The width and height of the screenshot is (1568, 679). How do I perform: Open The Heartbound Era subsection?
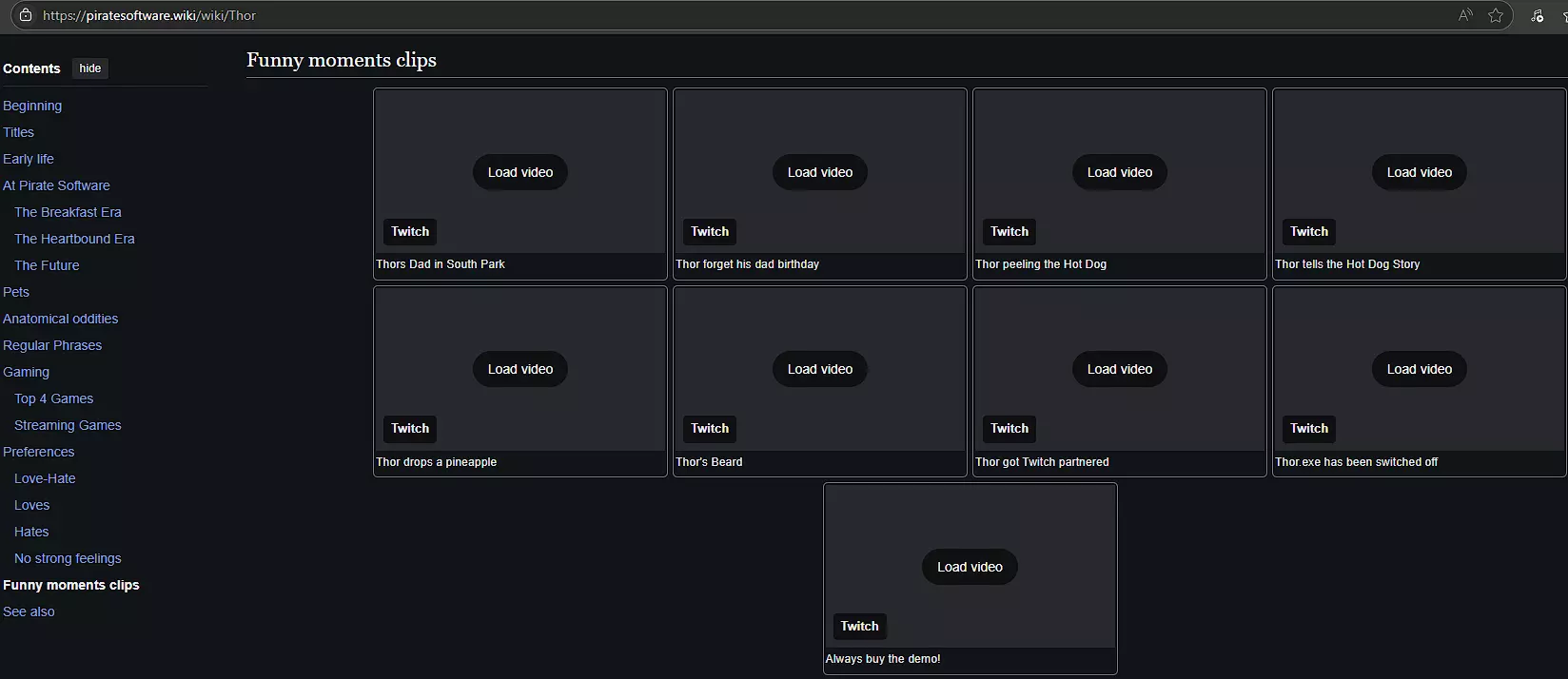(x=74, y=239)
